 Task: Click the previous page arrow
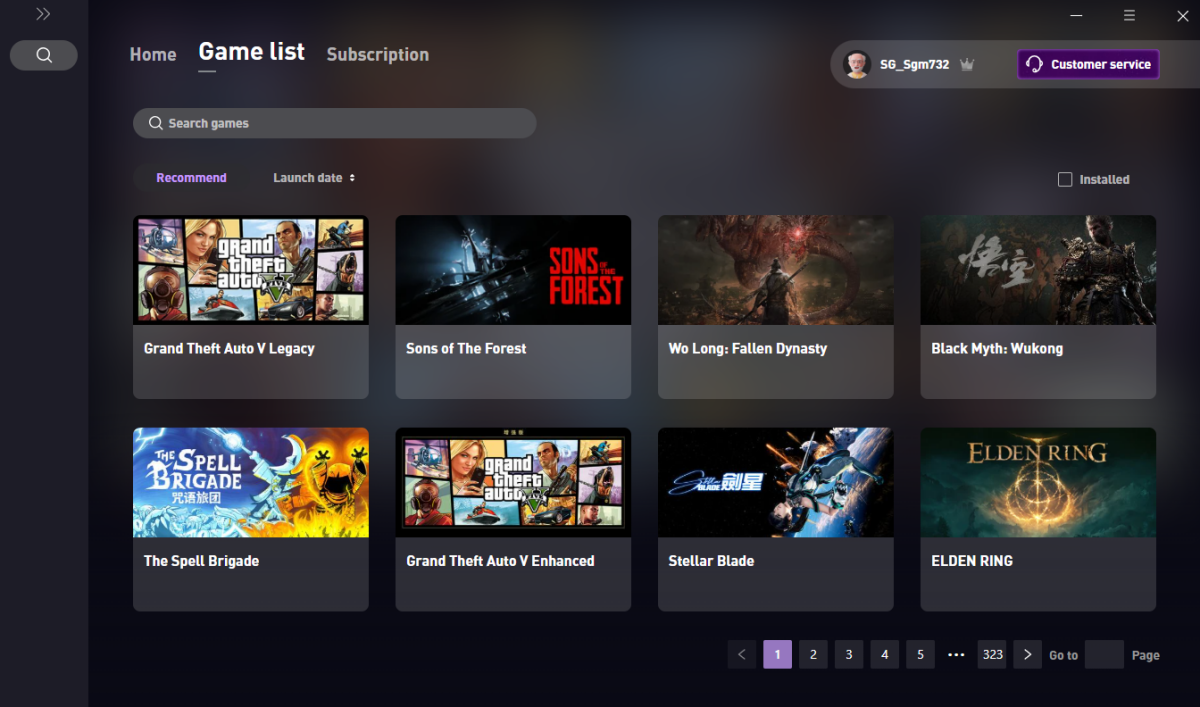(742, 655)
